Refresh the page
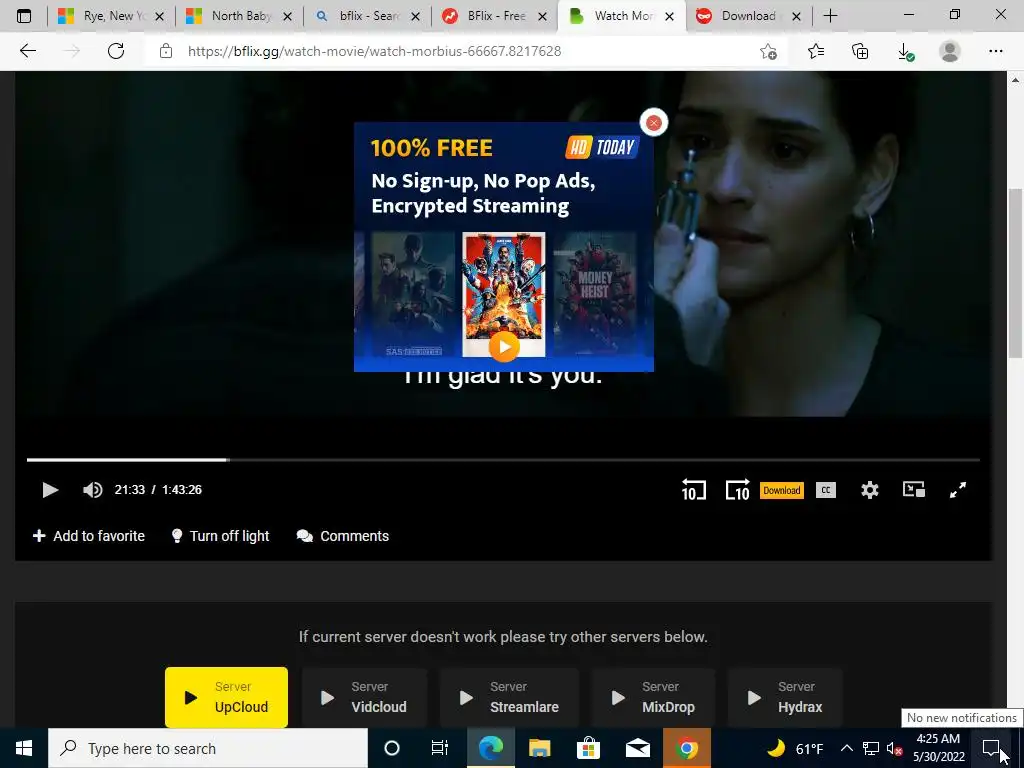Image resolution: width=1024 pixels, height=768 pixels. point(116,51)
